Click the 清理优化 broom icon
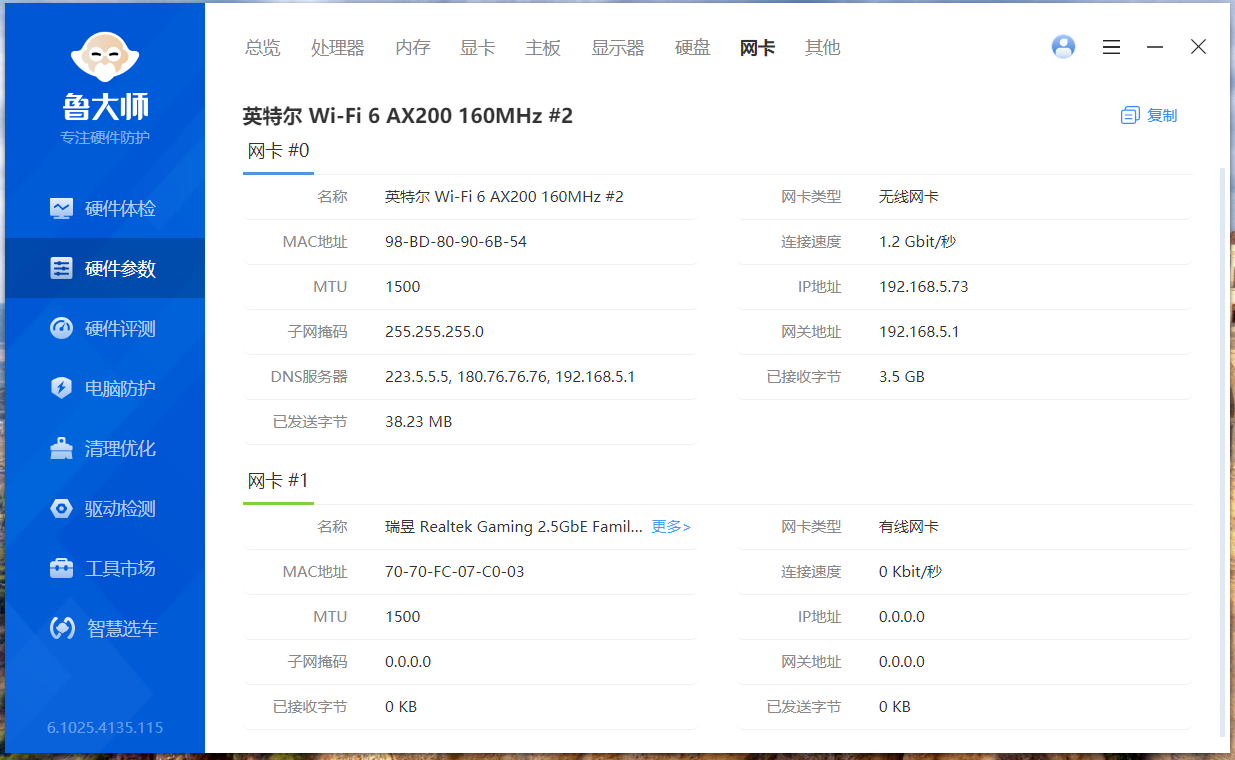Viewport: 1235px width, 760px height. pyautogui.click(x=62, y=448)
